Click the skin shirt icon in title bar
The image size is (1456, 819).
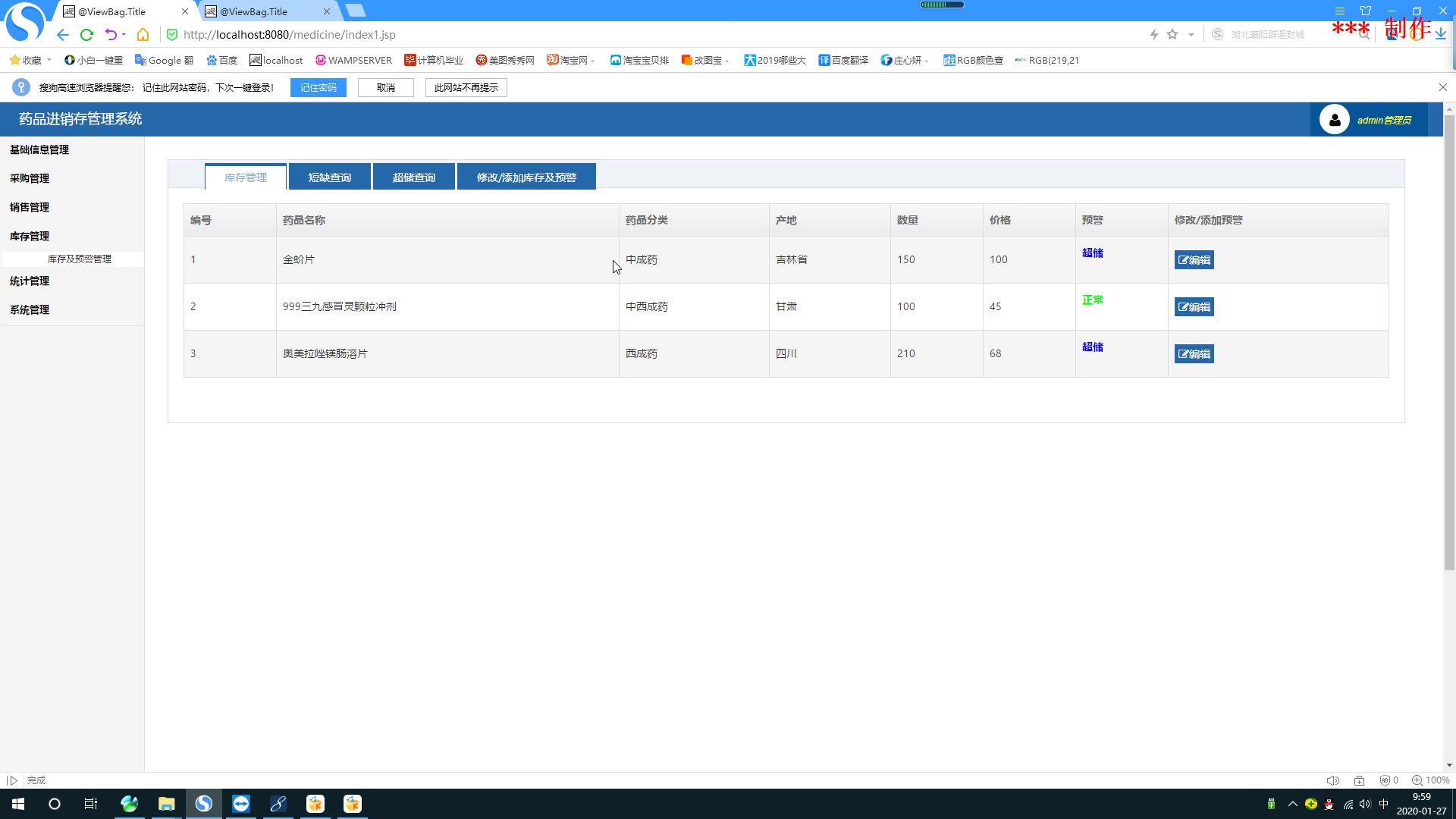(x=1366, y=11)
